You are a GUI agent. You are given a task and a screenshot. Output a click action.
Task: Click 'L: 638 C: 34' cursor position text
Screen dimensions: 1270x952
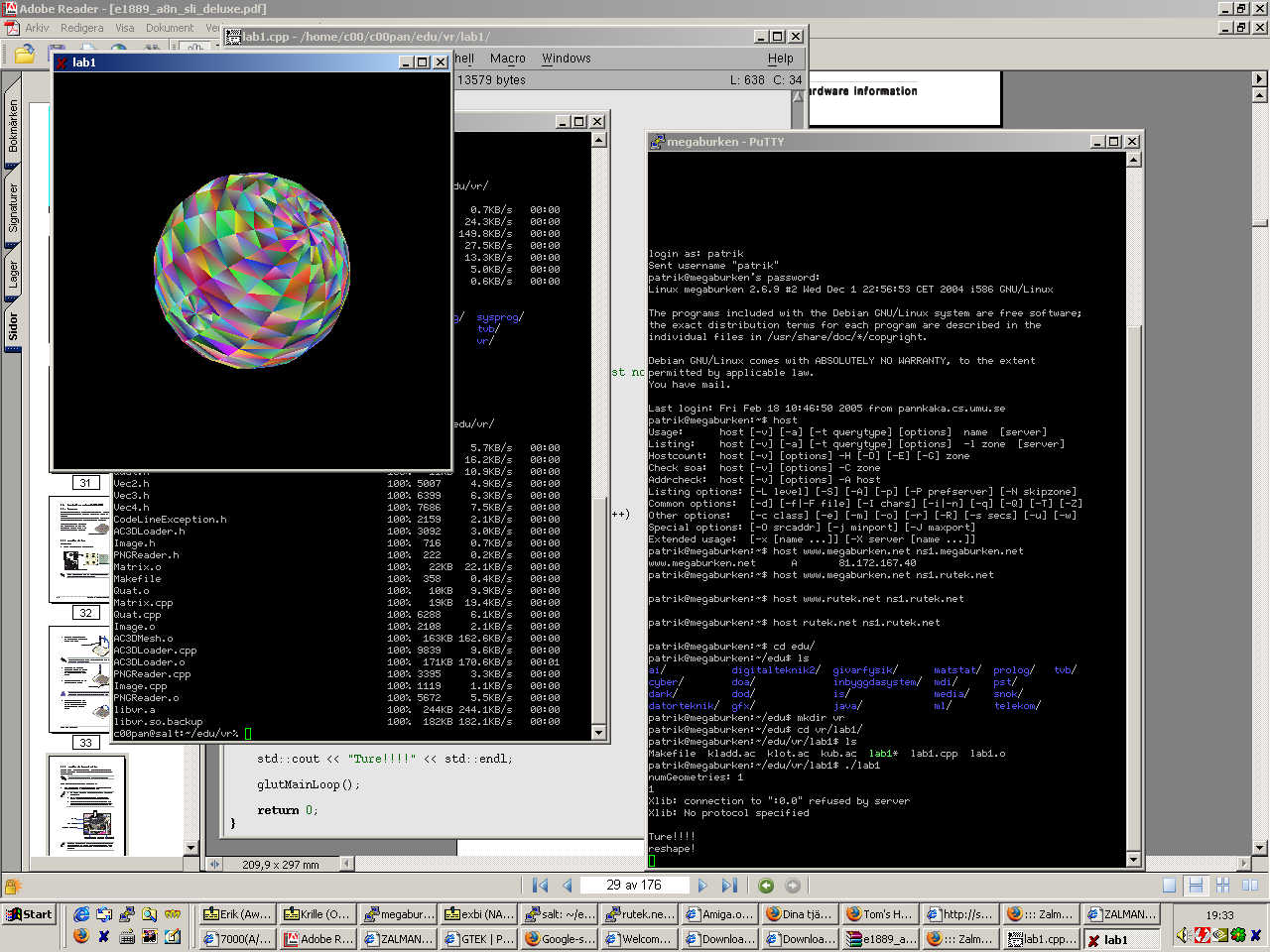click(766, 80)
